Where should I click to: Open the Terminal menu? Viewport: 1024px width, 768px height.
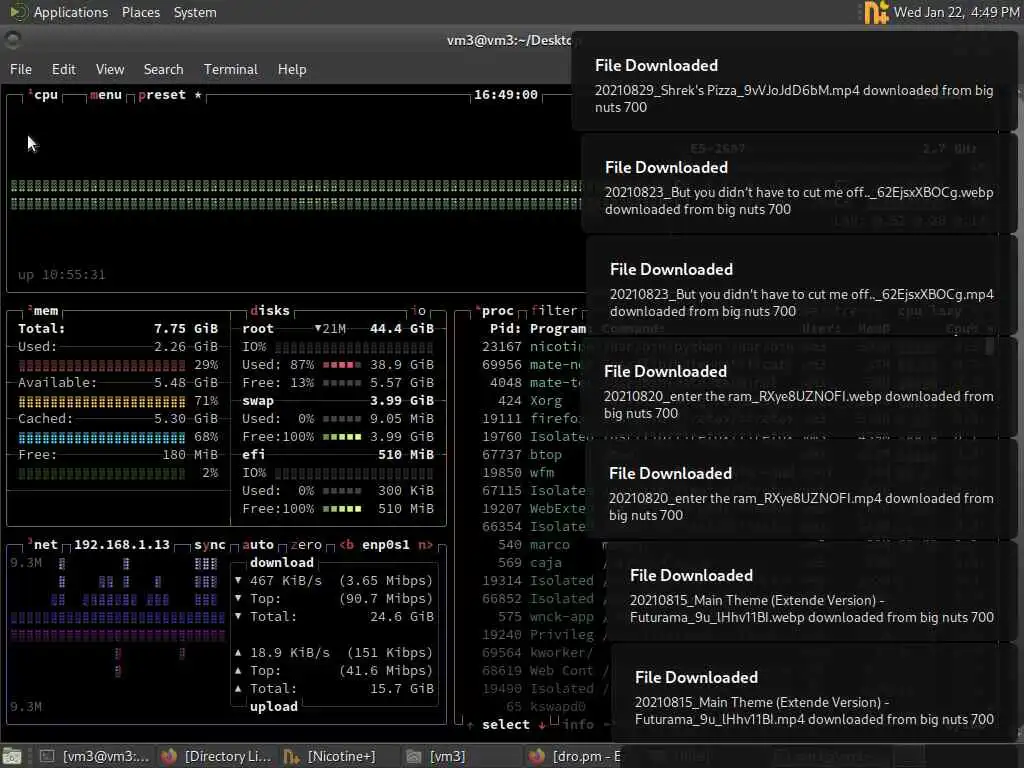[x=231, y=69]
